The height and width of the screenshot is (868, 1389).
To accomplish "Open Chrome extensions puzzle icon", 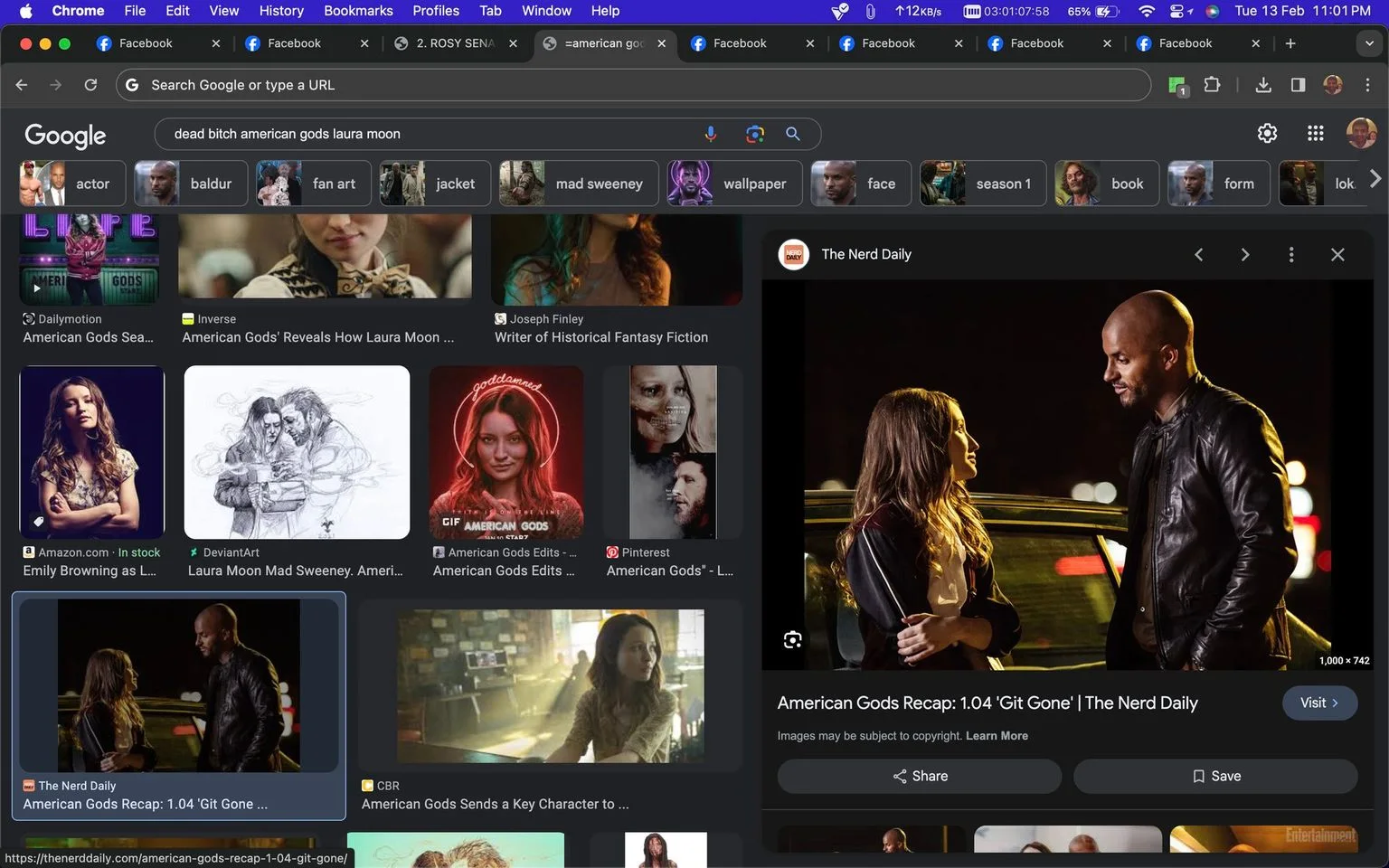I will tap(1212, 85).
